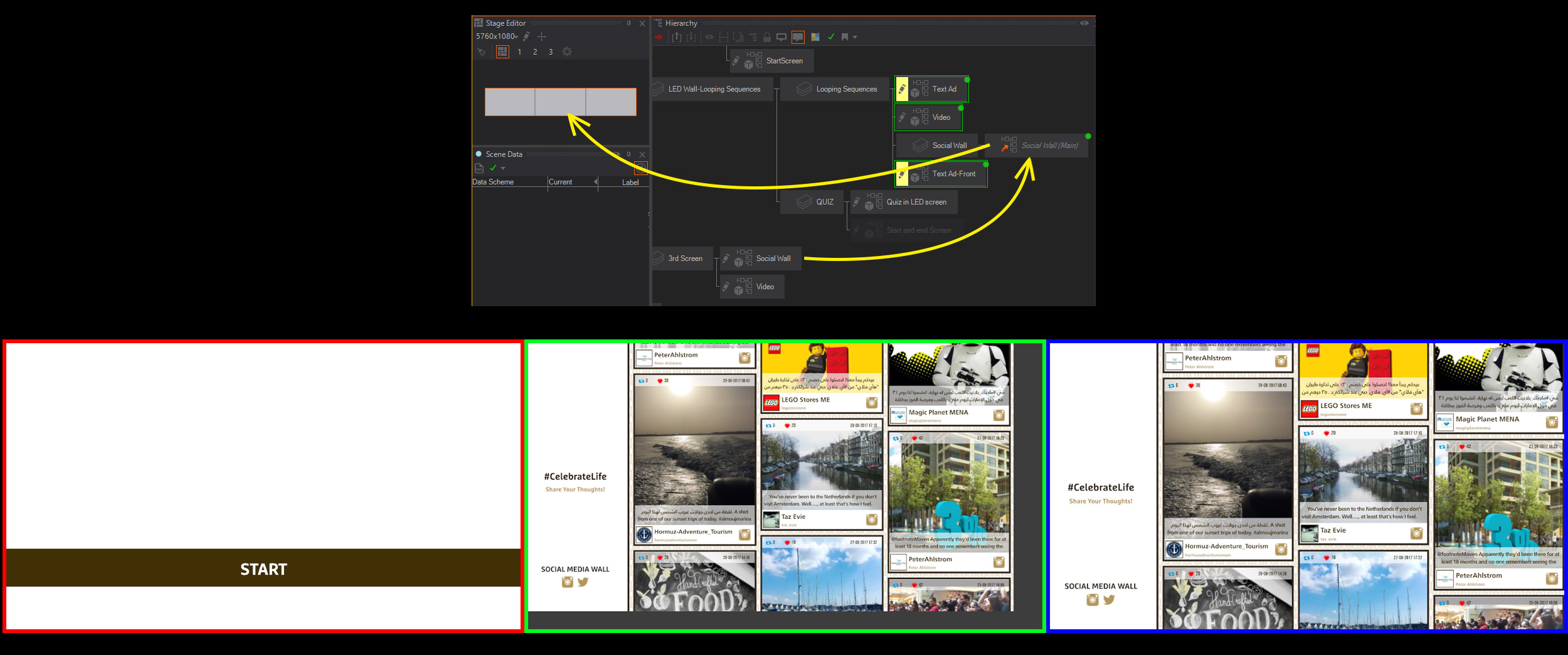Click the pencil edit icon beside stage resolution
Image resolution: width=1568 pixels, height=655 pixels.
point(527,36)
